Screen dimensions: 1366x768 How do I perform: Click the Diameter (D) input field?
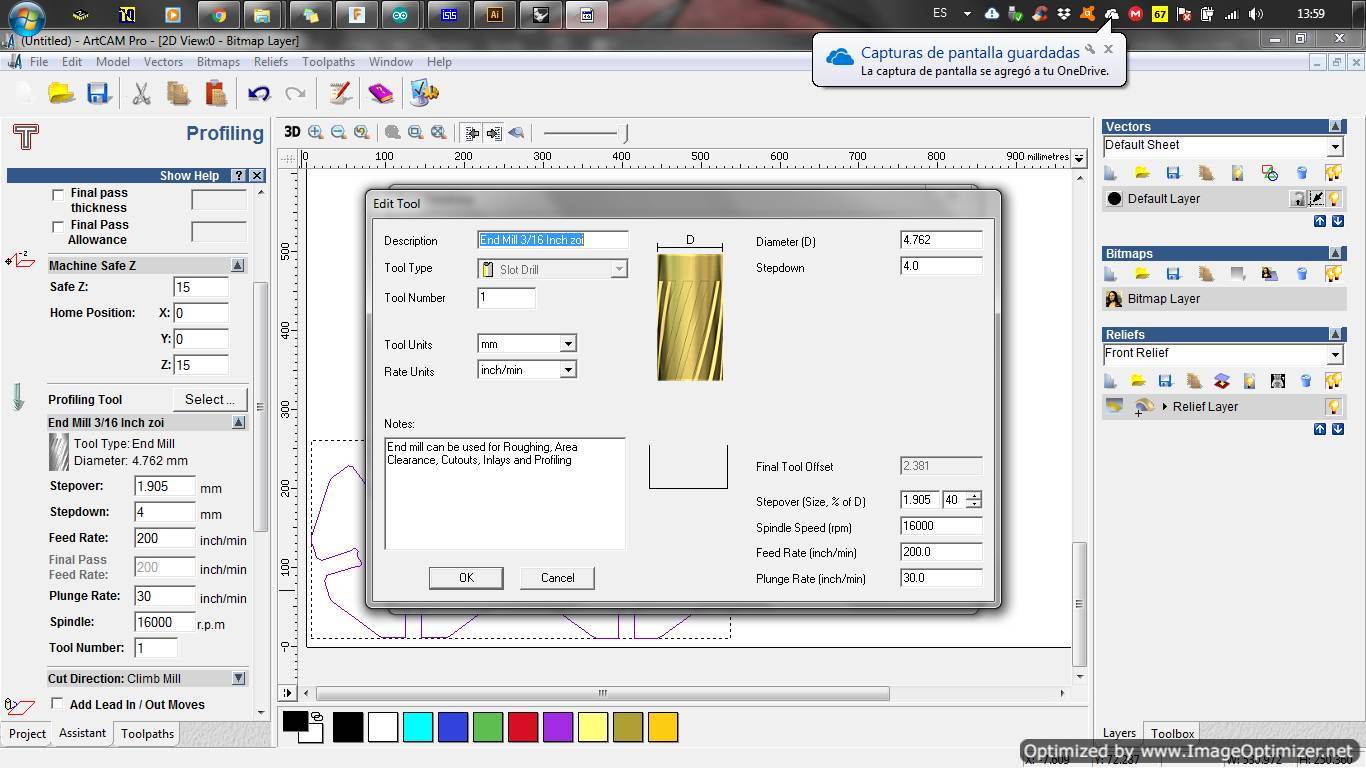941,240
